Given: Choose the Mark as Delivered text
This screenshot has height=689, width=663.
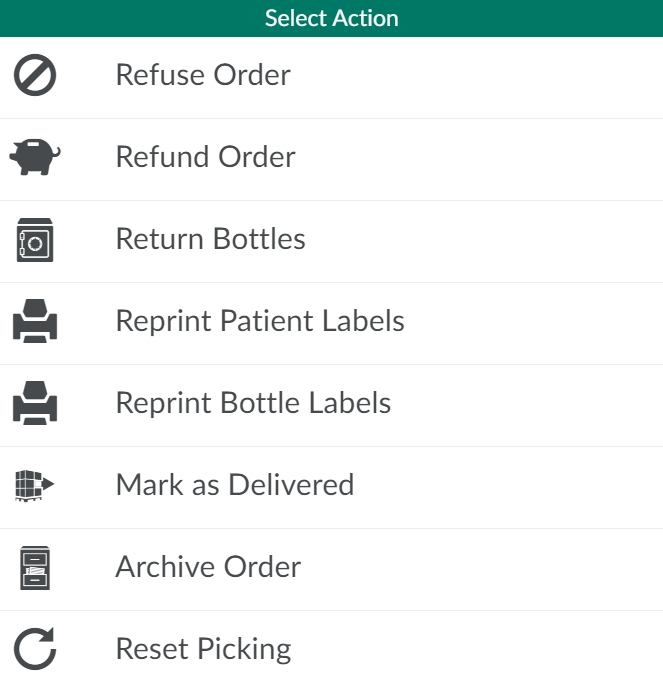Looking at the screenshot, I should pos(235,485).
